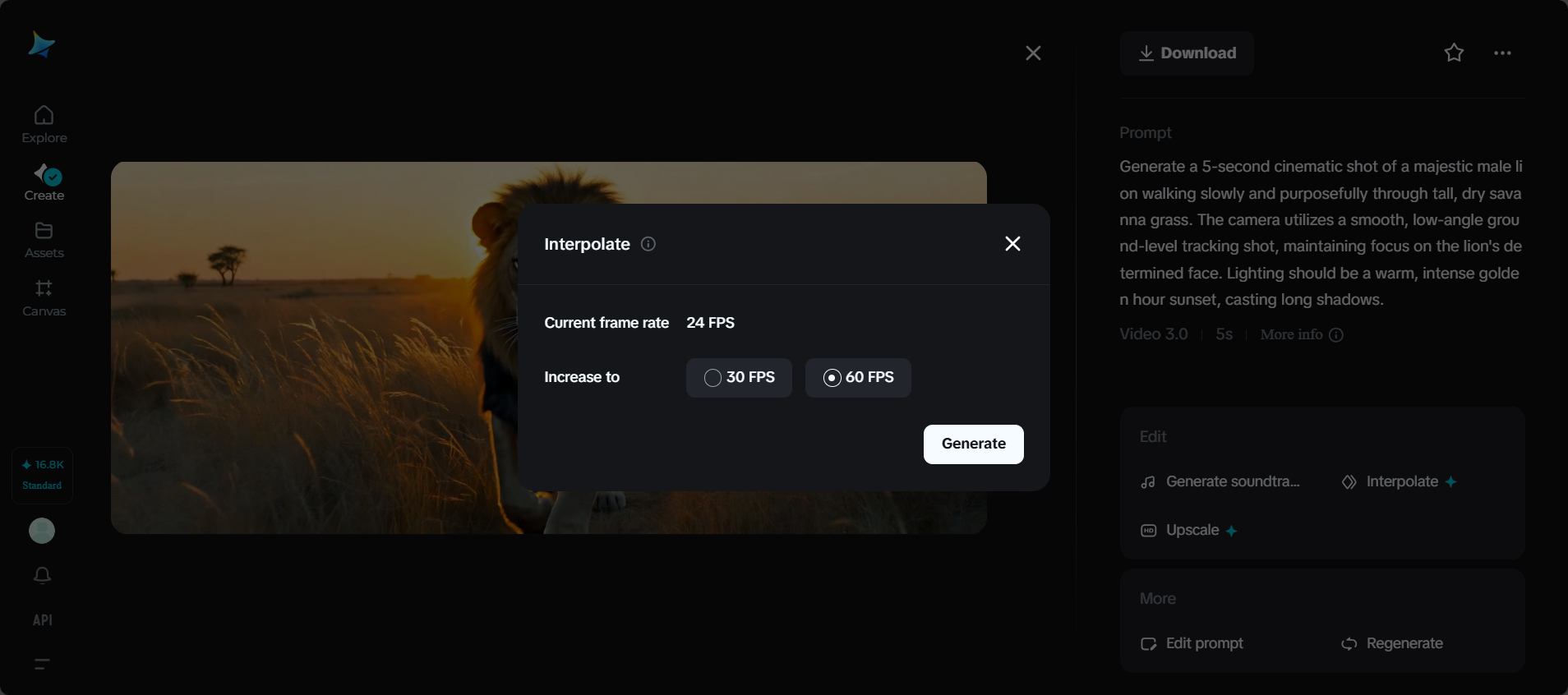
Task: Open the API menu item
Action: click(x=43, y=620)
